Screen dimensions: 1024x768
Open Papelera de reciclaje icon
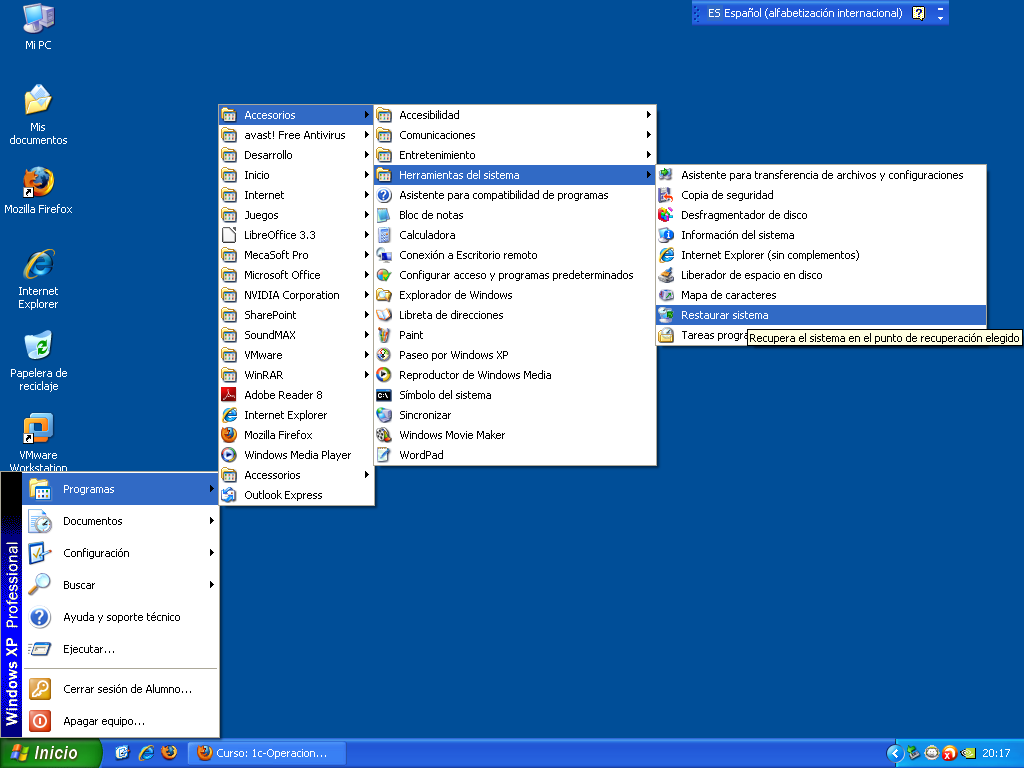tap(38, 361)
